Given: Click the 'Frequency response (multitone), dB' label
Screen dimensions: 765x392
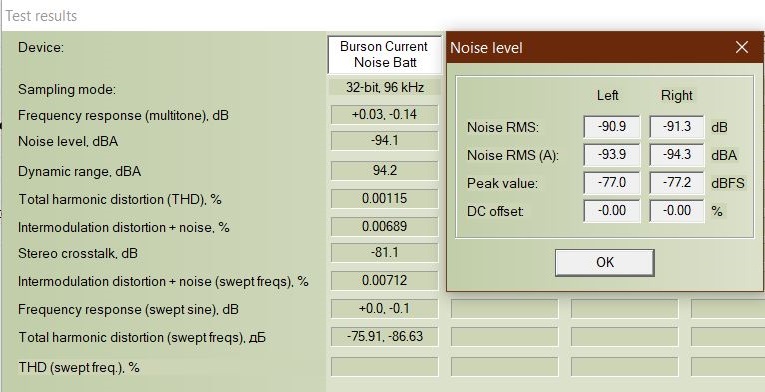Looking at the screenshot, I should (123, 116).
